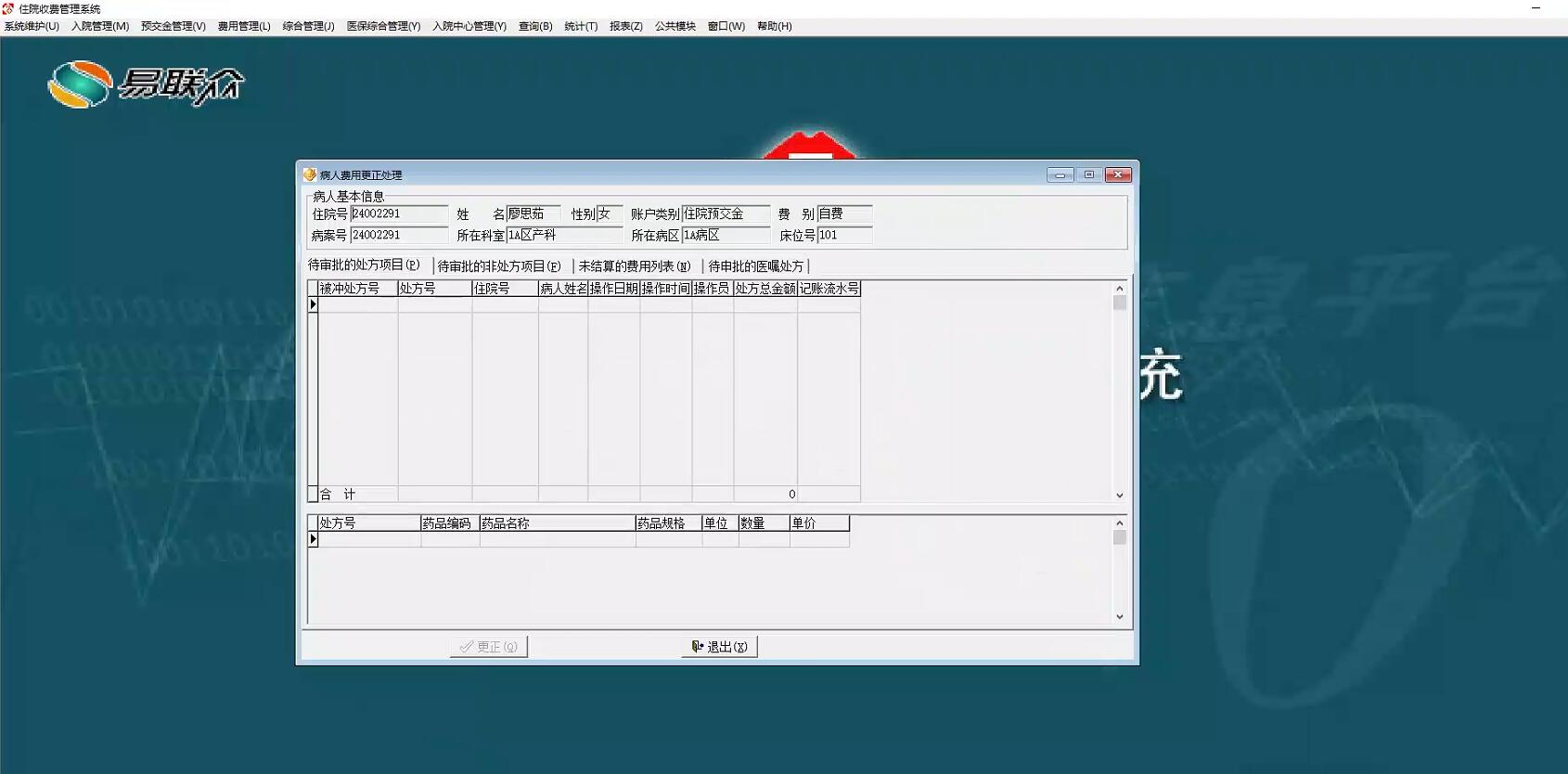The width and height of the screenshot is (1568, 774).
Task: Open the 费用管理(L) menu
Action: coord(244,26)
